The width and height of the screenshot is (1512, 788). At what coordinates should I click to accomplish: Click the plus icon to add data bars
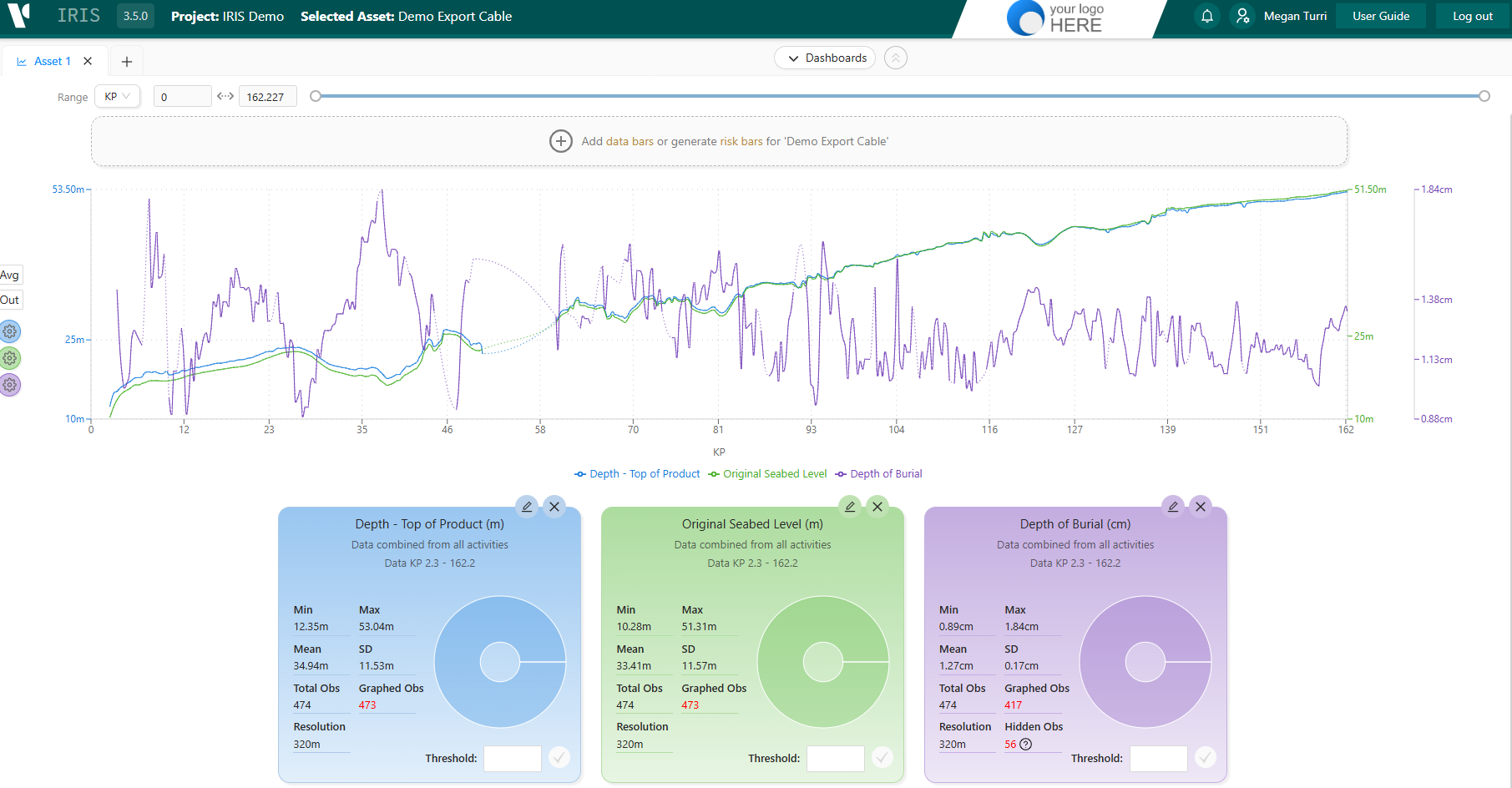coord(560,141)
